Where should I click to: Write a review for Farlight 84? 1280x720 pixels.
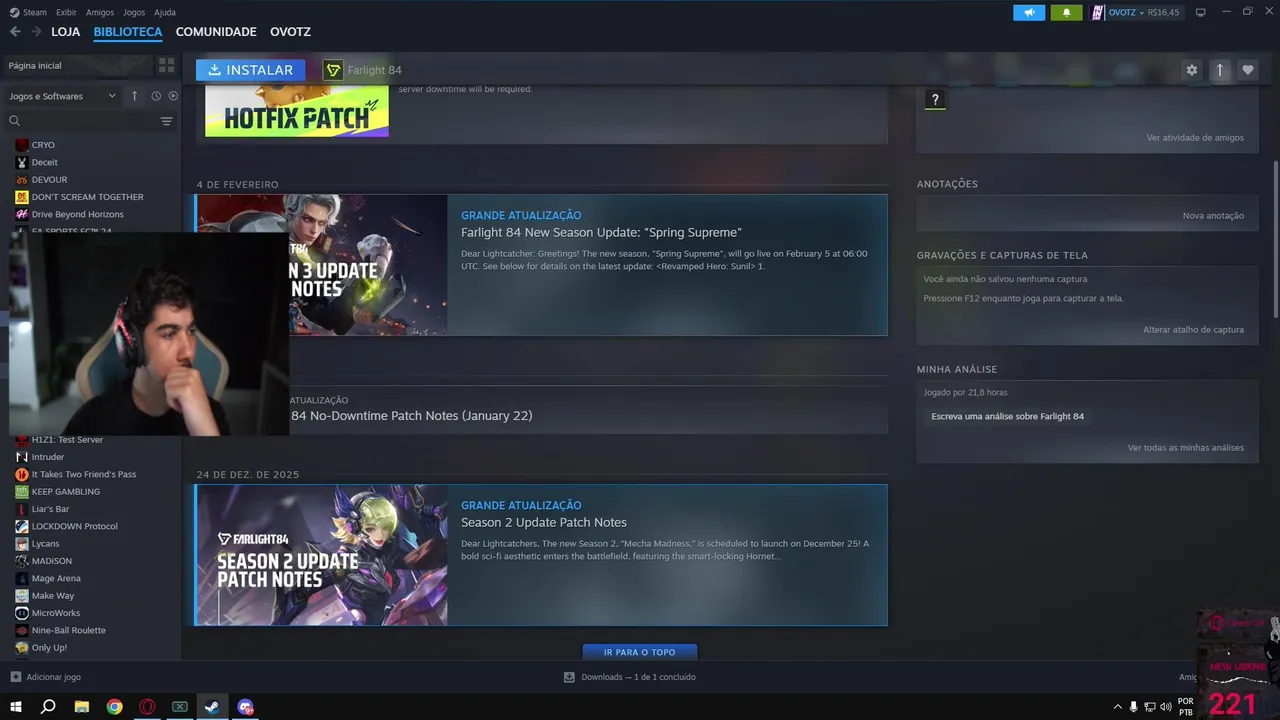click(x=1007, y=416)
